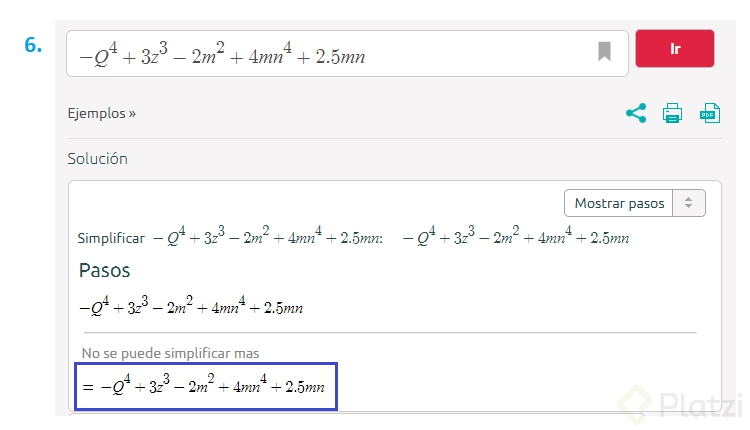The image size is (750, 430).
Task: Bookmark the expression with the bookmark icon
Action: tap(604, 51)
